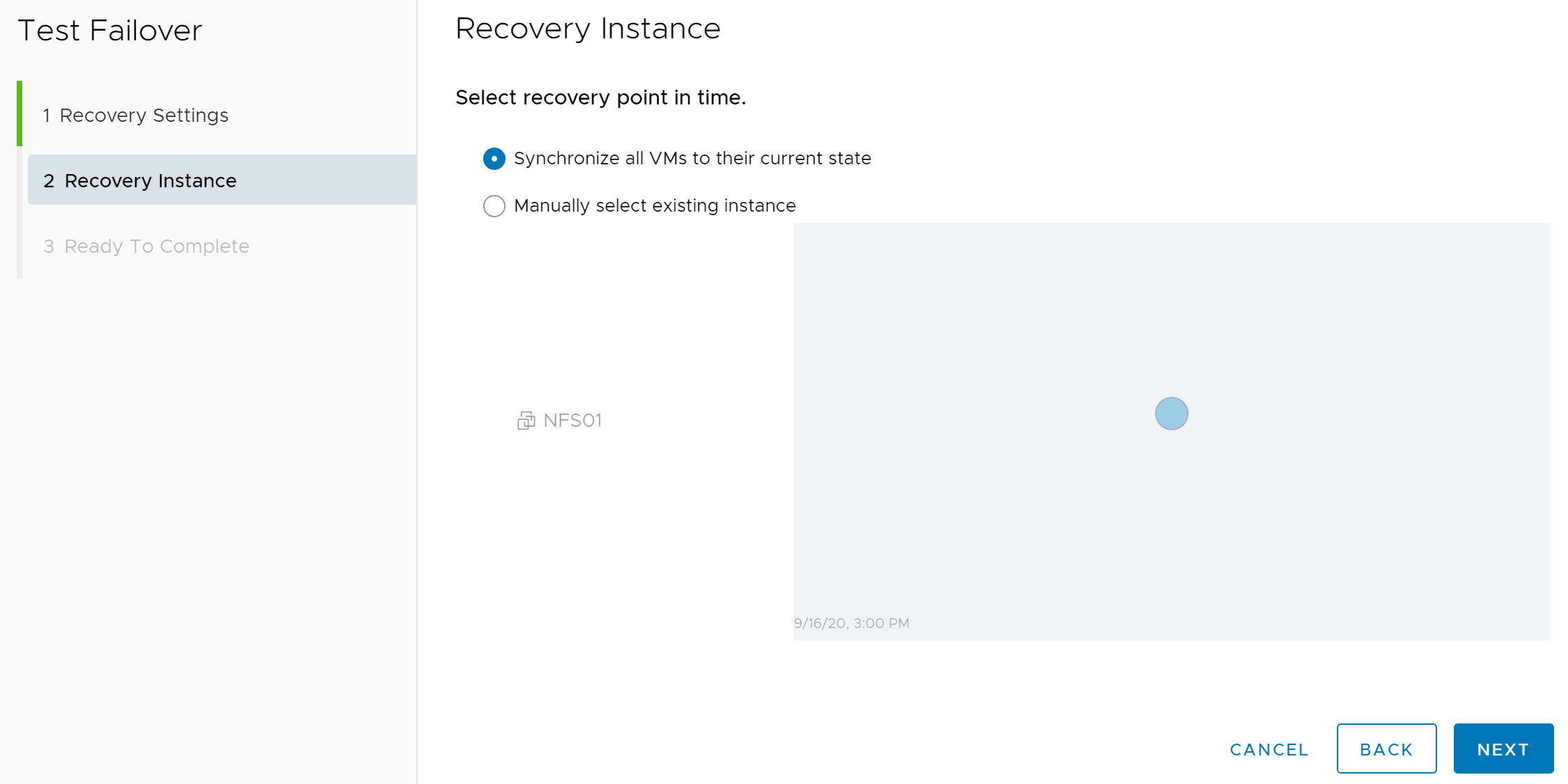Image resolution: width=1568 pixels, height=784 pixels.
Task: Click the Test Failover wizard title
Action: click(x=110, y=31)
